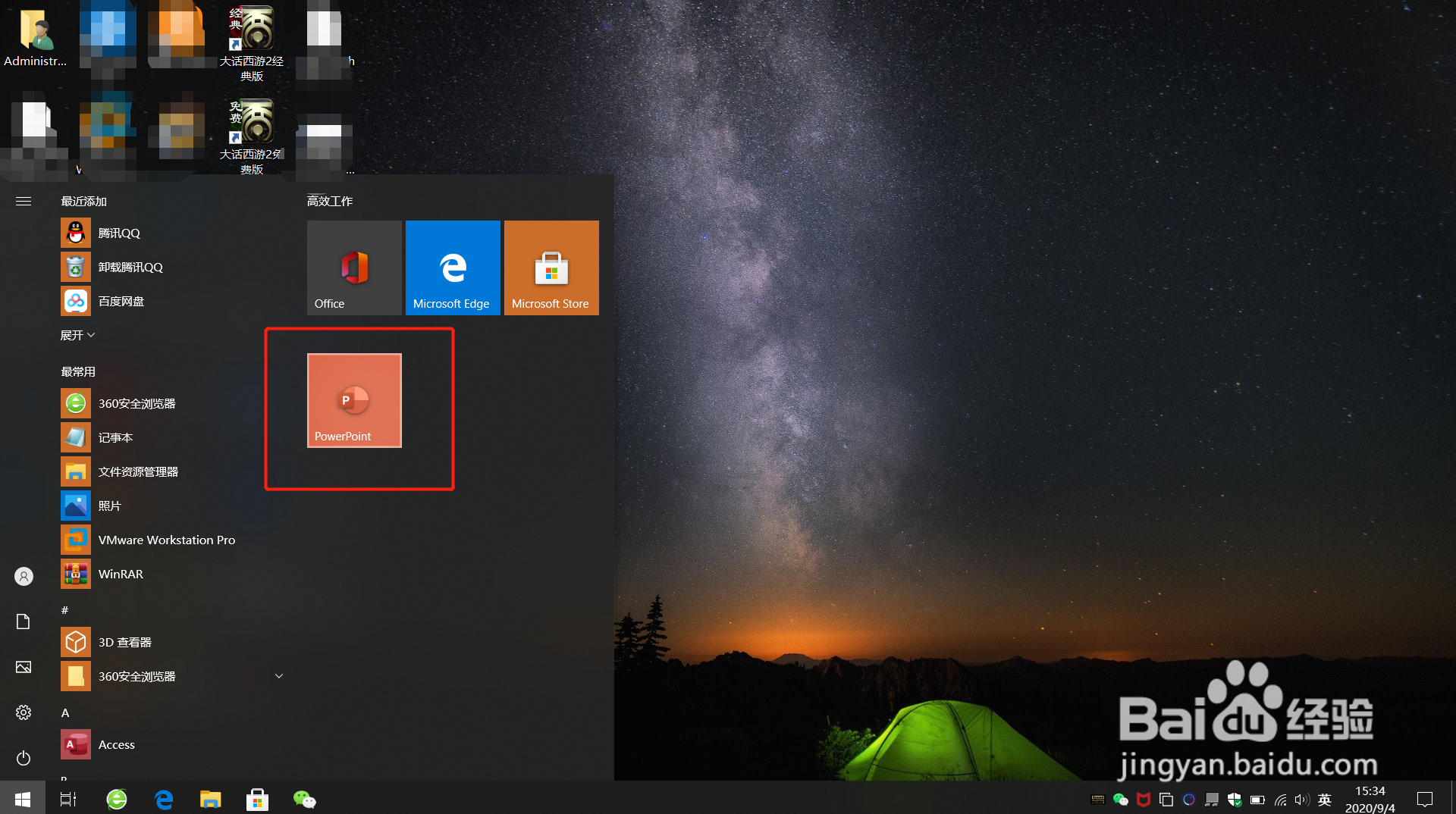Click the A letter section header

65,712
